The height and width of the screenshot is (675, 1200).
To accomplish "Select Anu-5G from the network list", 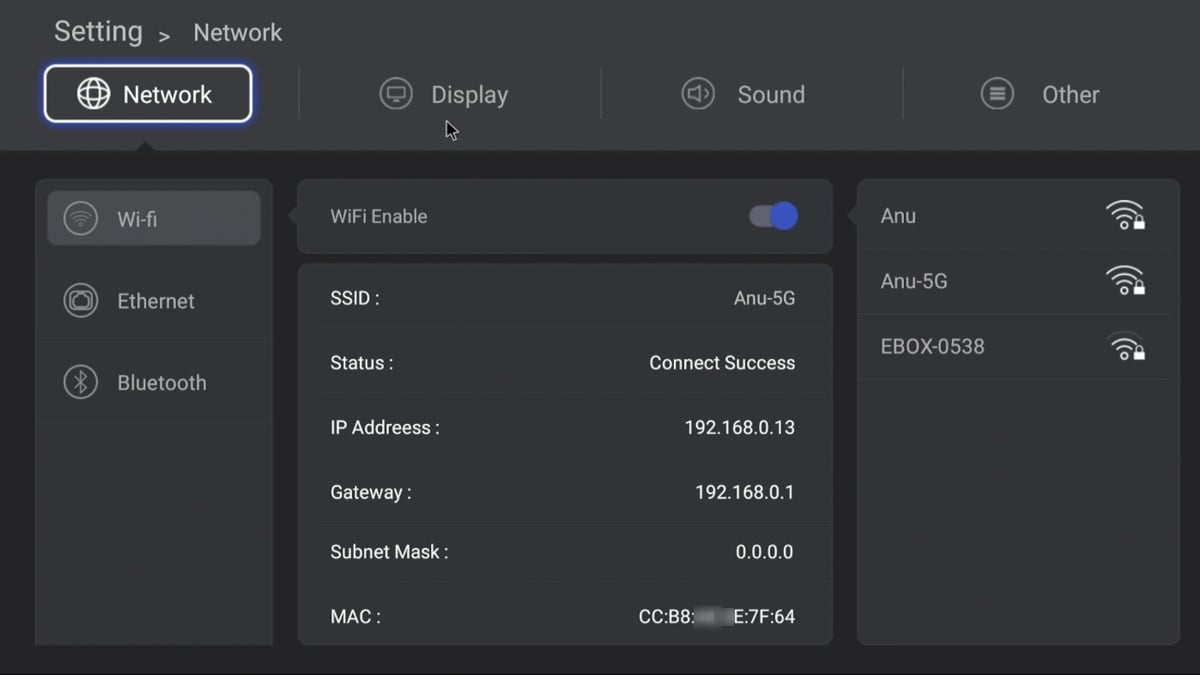I will point(1000,281).
